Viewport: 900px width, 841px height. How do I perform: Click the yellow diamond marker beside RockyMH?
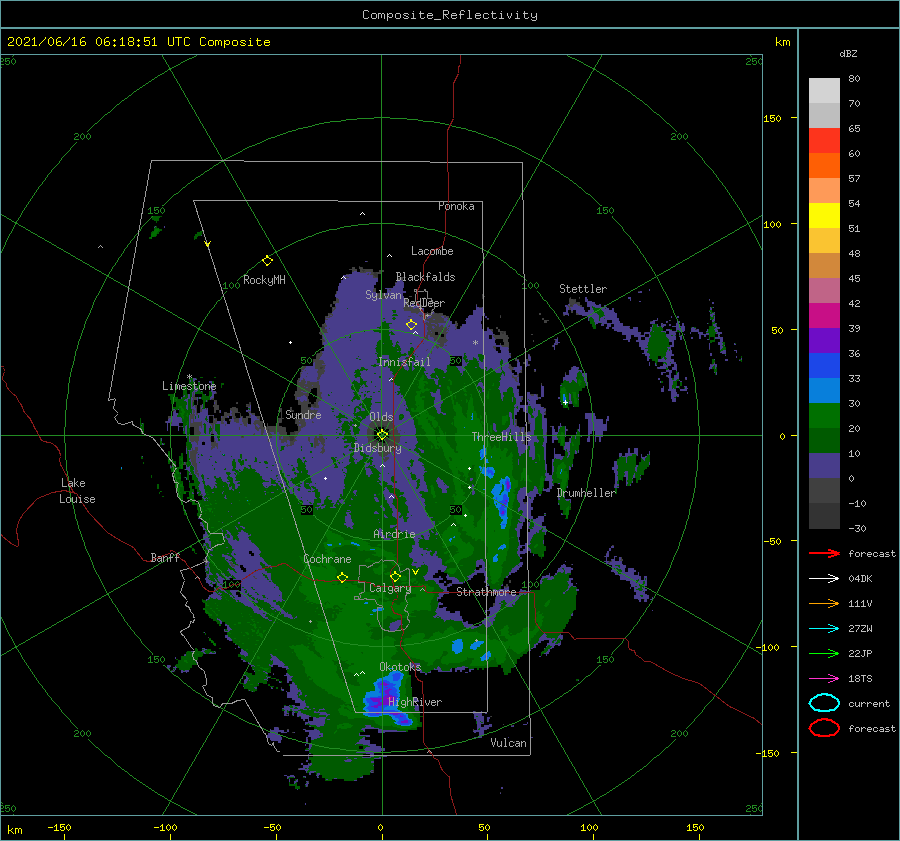pyautogui.click(x=267, y=261)
